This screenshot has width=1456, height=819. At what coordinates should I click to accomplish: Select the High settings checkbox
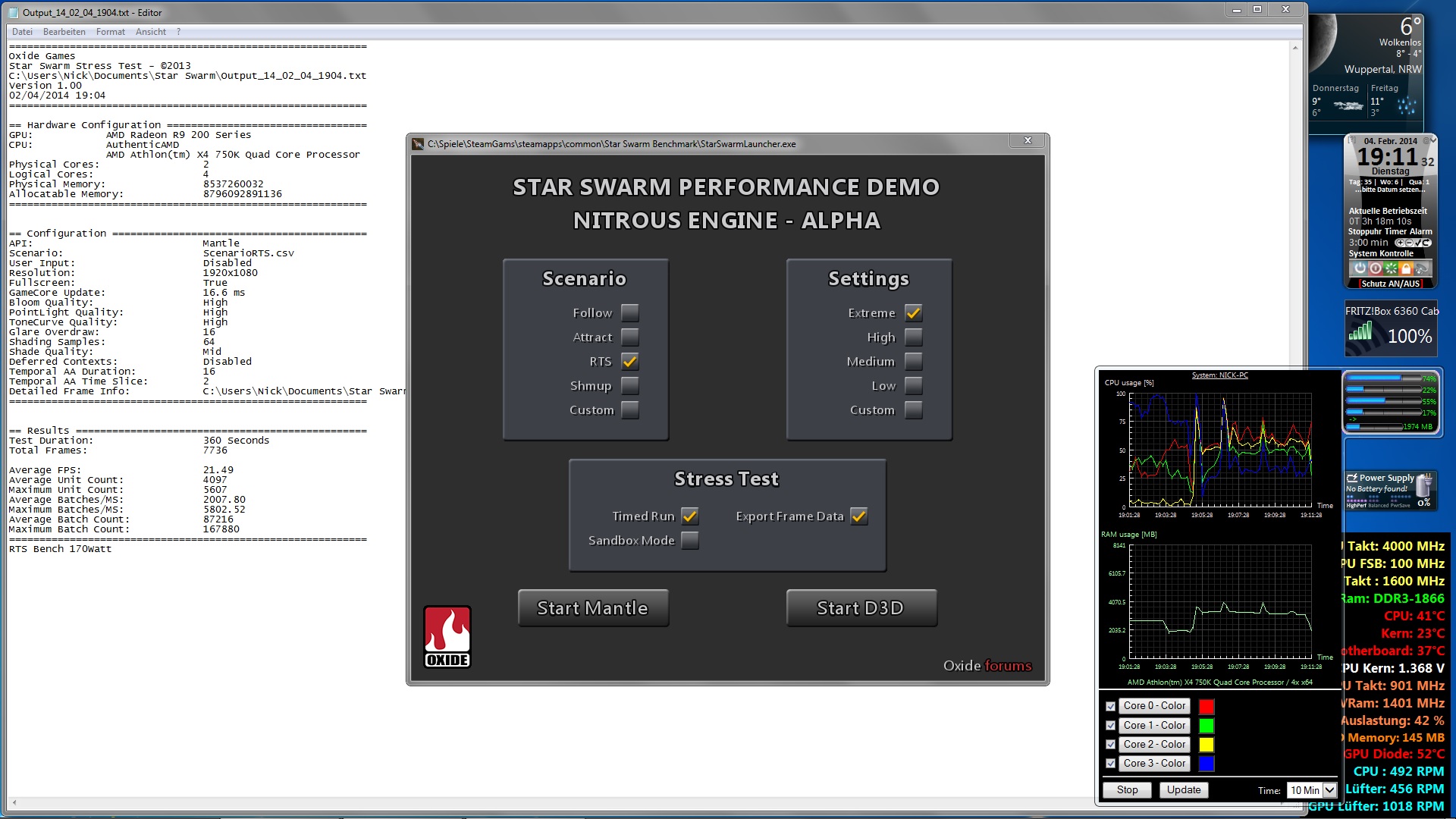click(x=913, y=337)
